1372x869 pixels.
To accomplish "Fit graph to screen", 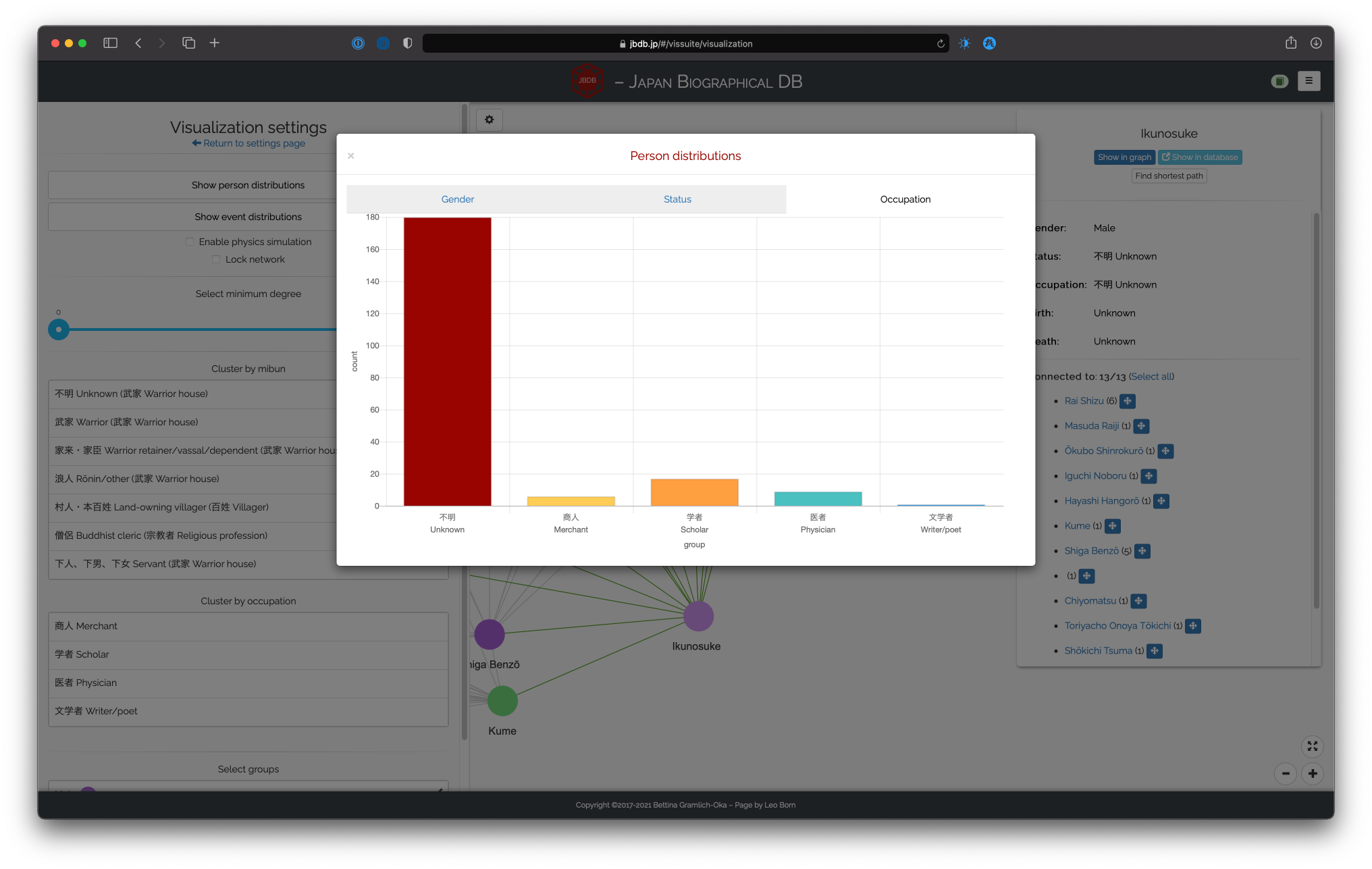I will 1312,746.
